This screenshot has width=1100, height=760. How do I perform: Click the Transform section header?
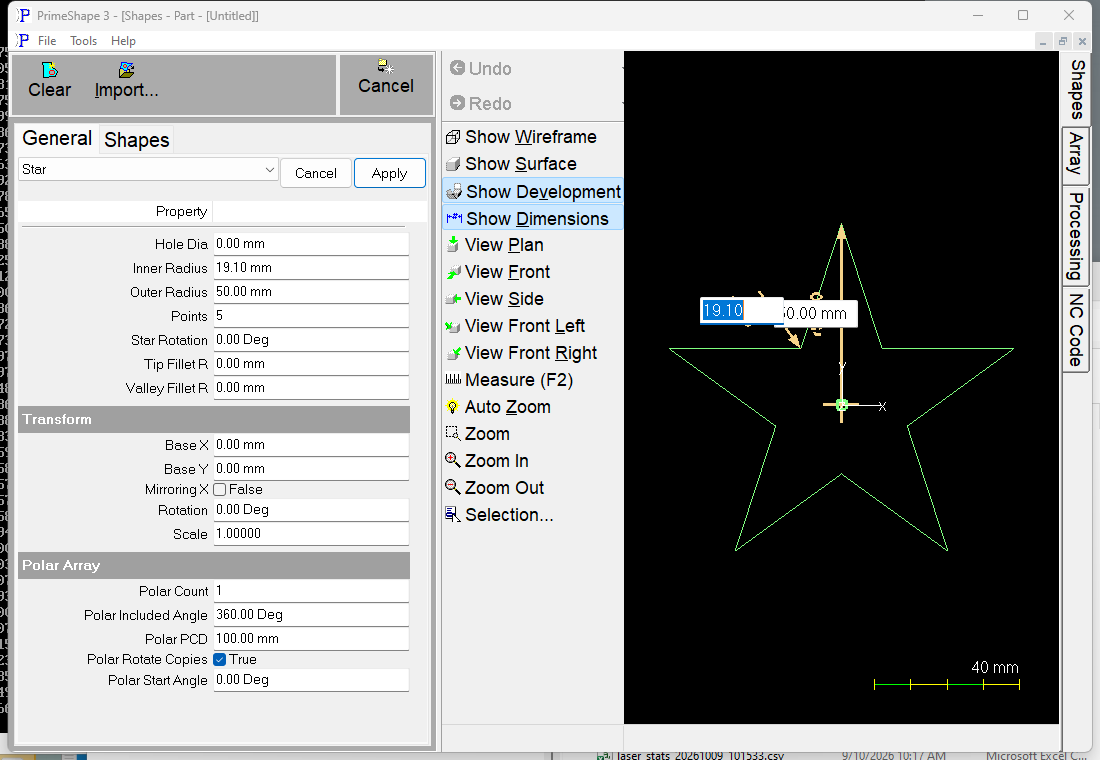point(214,419)
